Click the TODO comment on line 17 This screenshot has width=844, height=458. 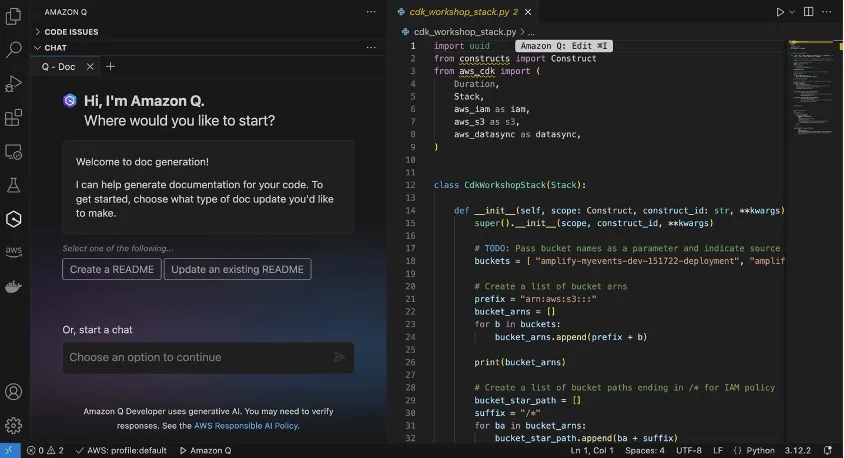tap(630, 248)
